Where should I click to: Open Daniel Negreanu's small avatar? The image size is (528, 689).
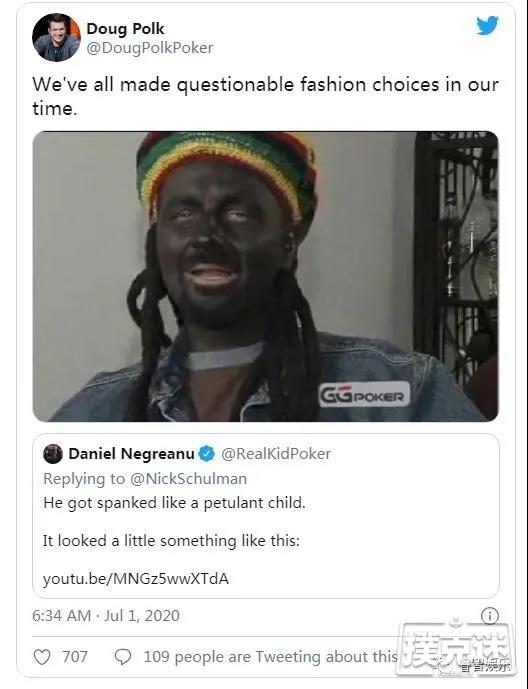point(53,454)
